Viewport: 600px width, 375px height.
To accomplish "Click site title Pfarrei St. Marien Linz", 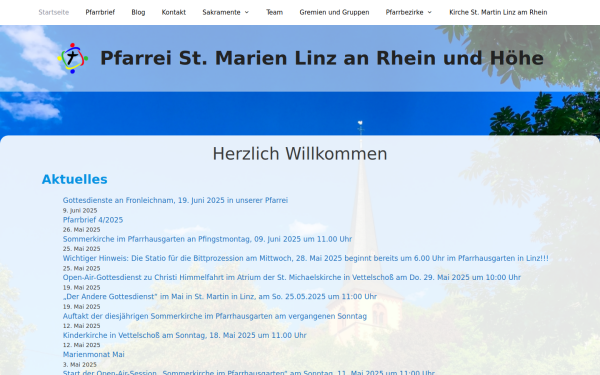I will [x=322, y=58].
